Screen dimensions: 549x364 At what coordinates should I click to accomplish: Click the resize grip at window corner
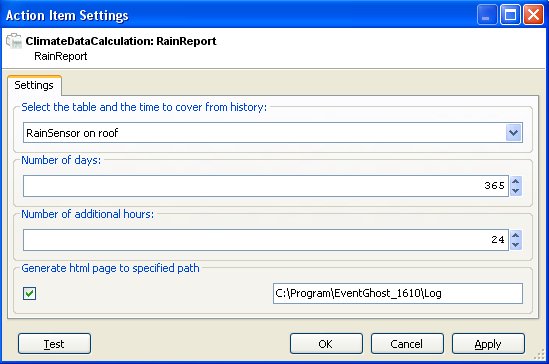tap(539, 355)
